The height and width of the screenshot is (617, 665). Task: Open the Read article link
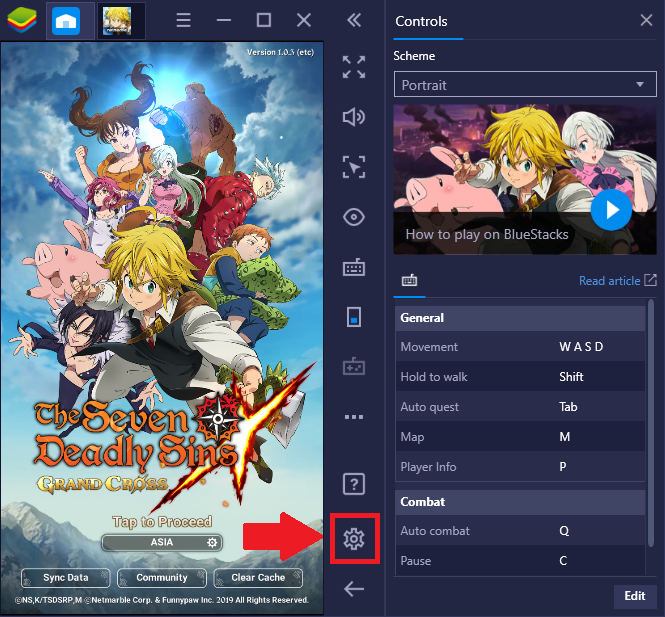tap(618, 281)
